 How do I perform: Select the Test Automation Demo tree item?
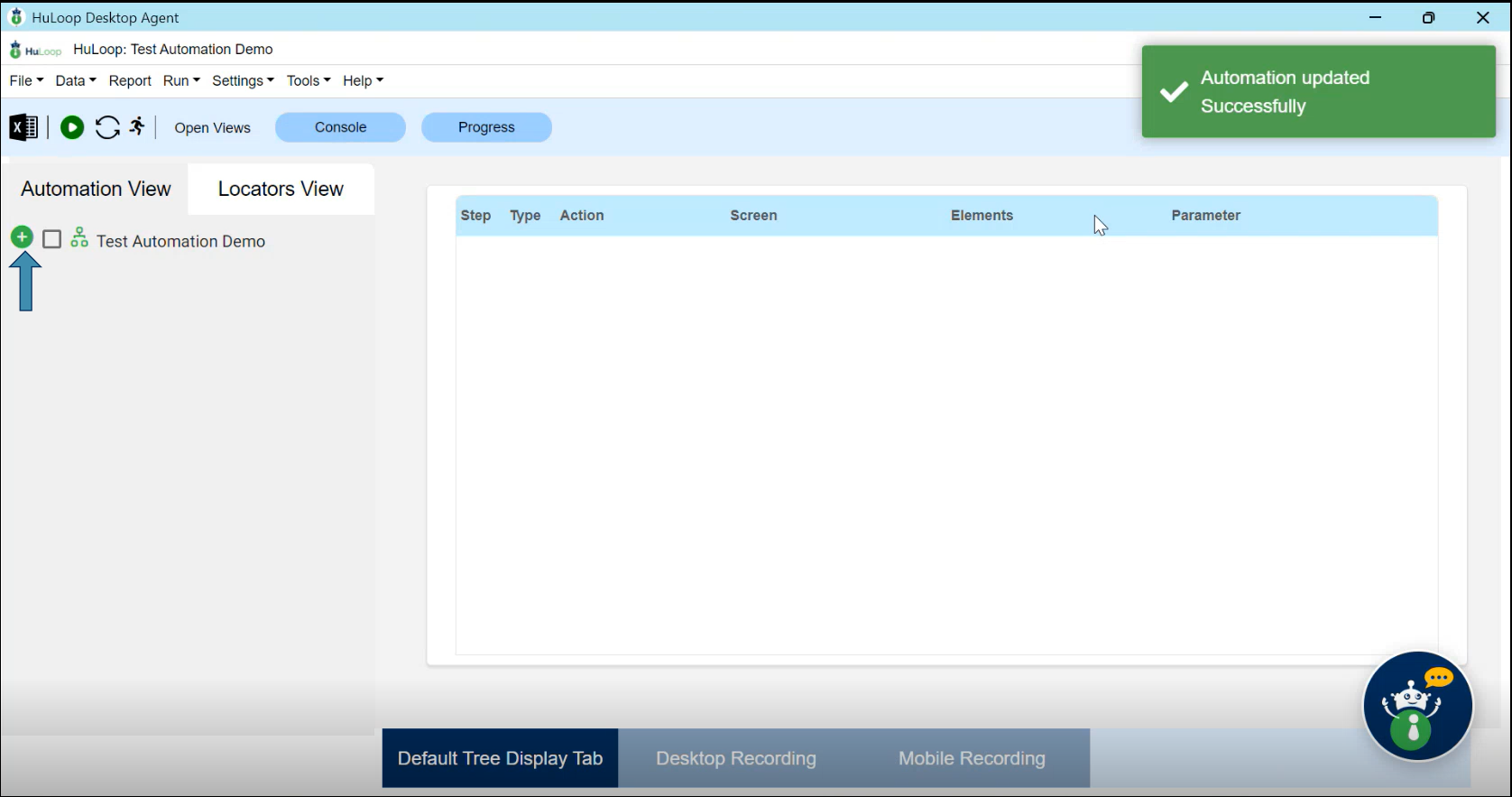click(x=180, y=241)
